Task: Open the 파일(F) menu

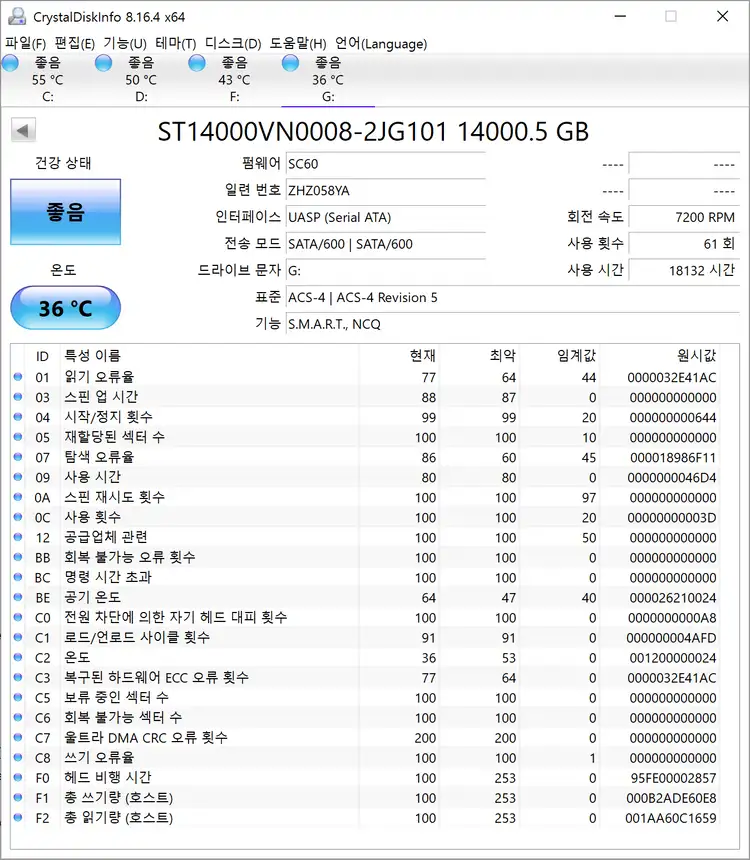Action: point(25,43)
